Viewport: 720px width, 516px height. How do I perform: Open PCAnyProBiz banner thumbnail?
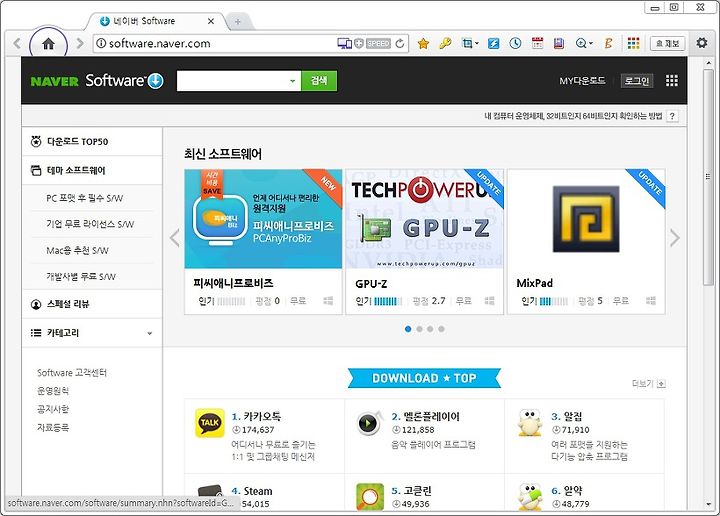click(263, 219)
